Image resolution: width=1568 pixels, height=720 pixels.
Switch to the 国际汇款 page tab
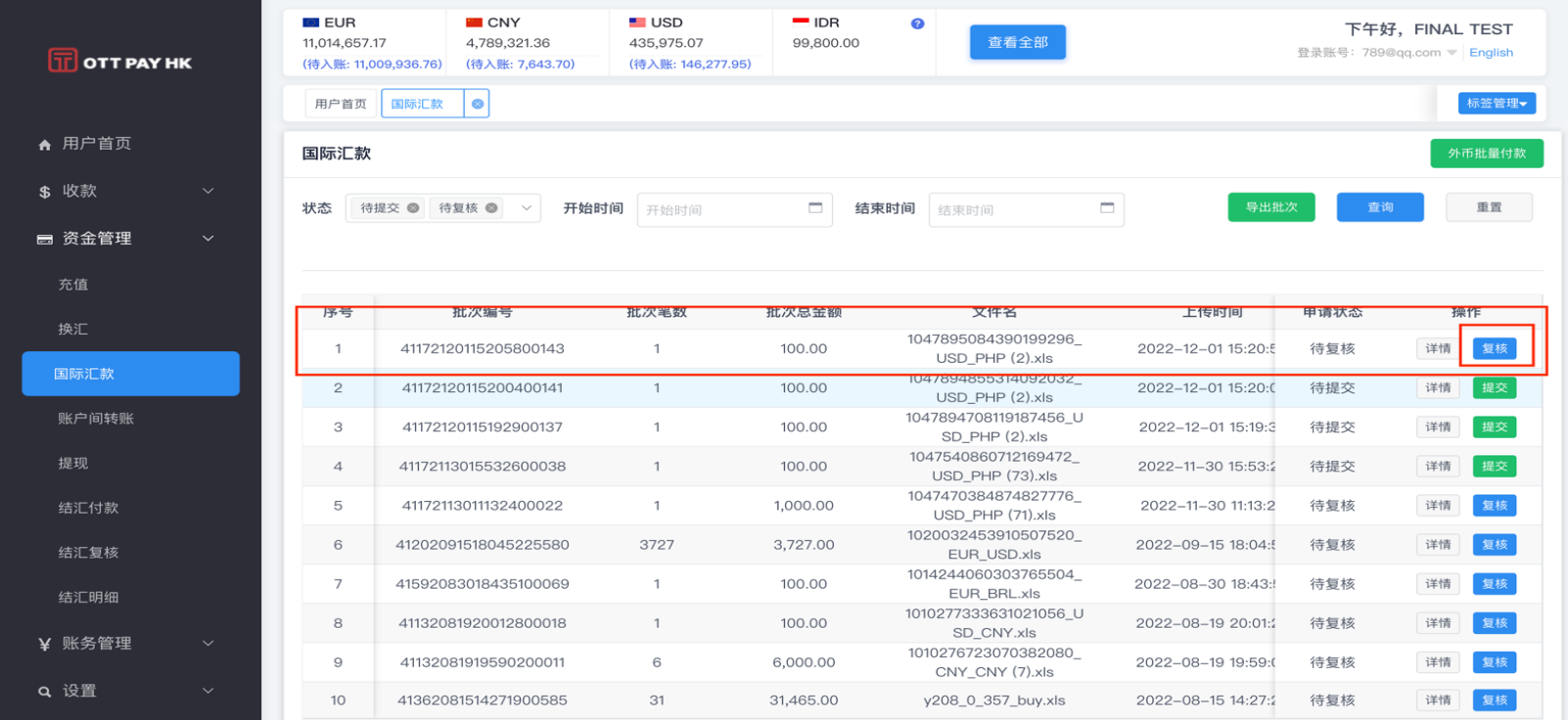[x=417, y=104]
